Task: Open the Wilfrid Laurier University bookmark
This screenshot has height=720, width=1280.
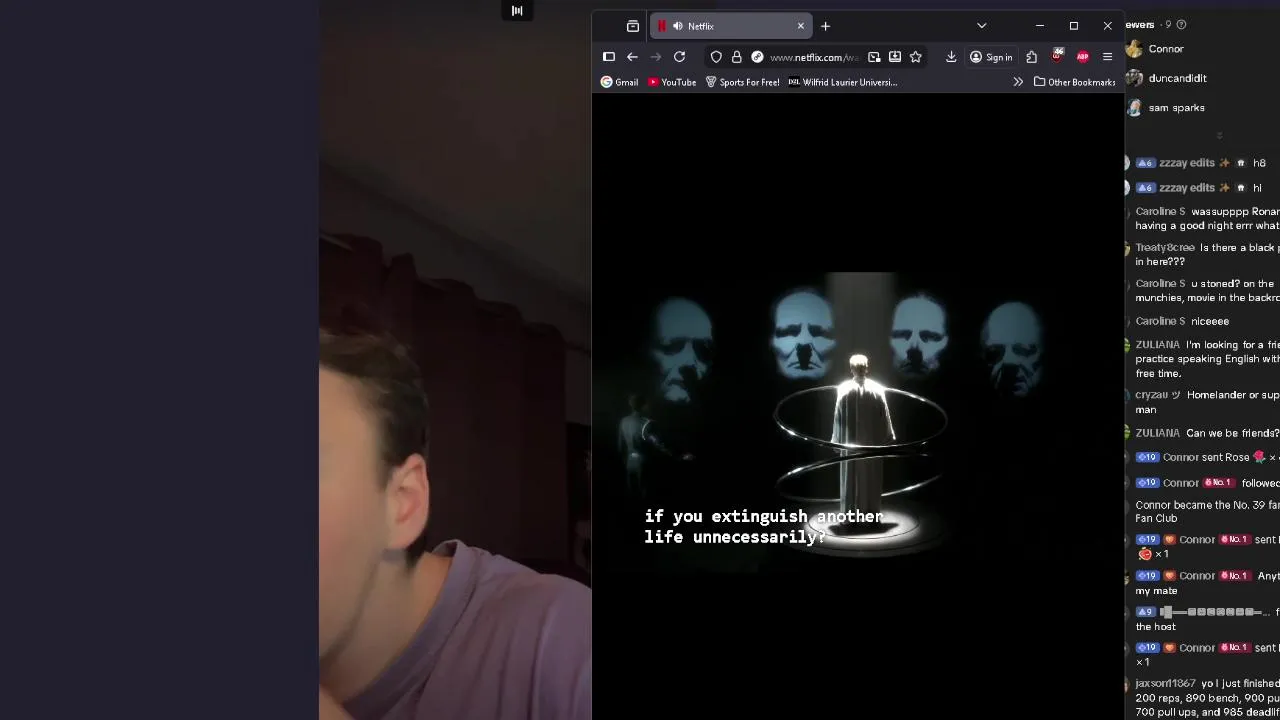Action: [843, 82]
